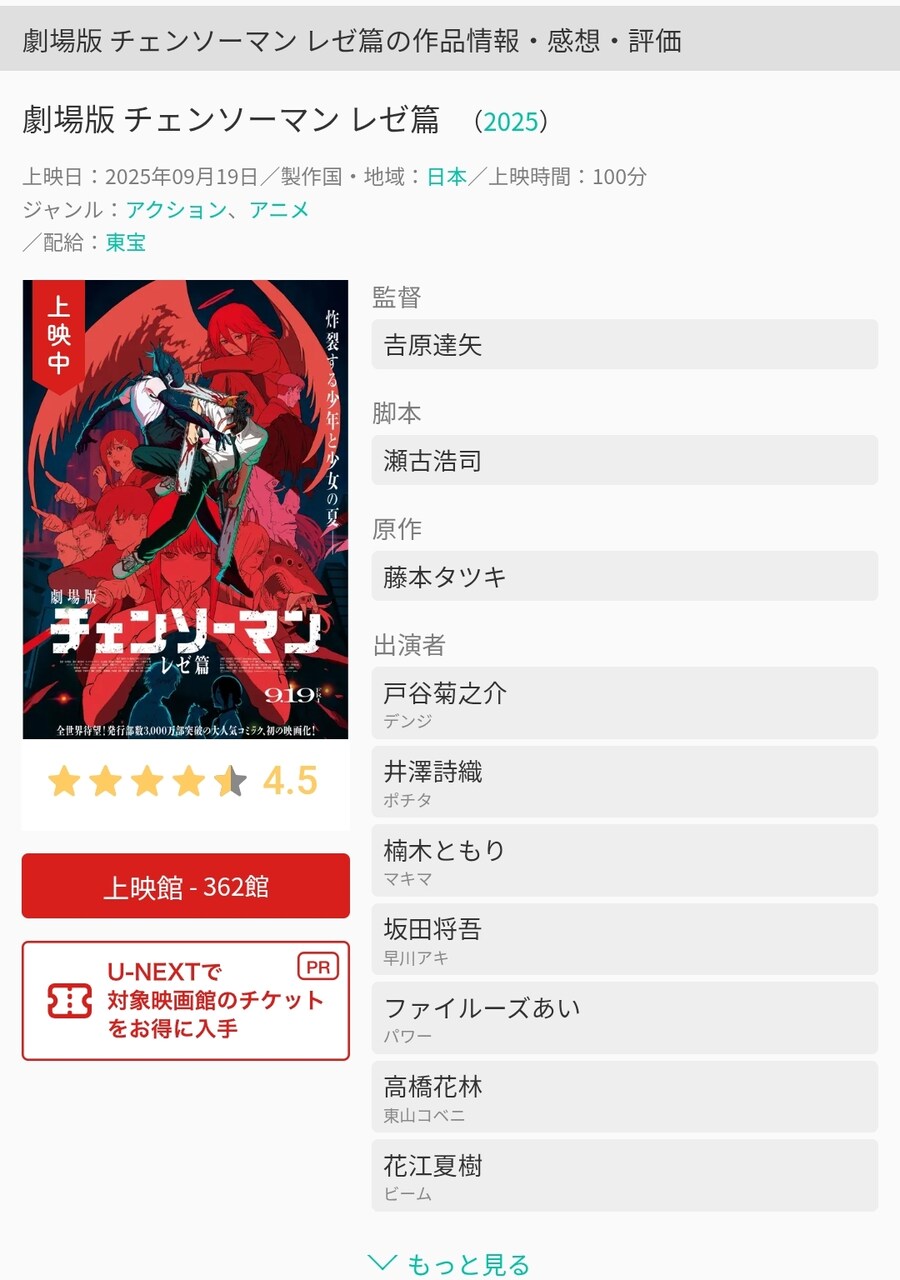Open the 日本 country link
This screenshot has width=900, height=1280.
tap(447, 177)
